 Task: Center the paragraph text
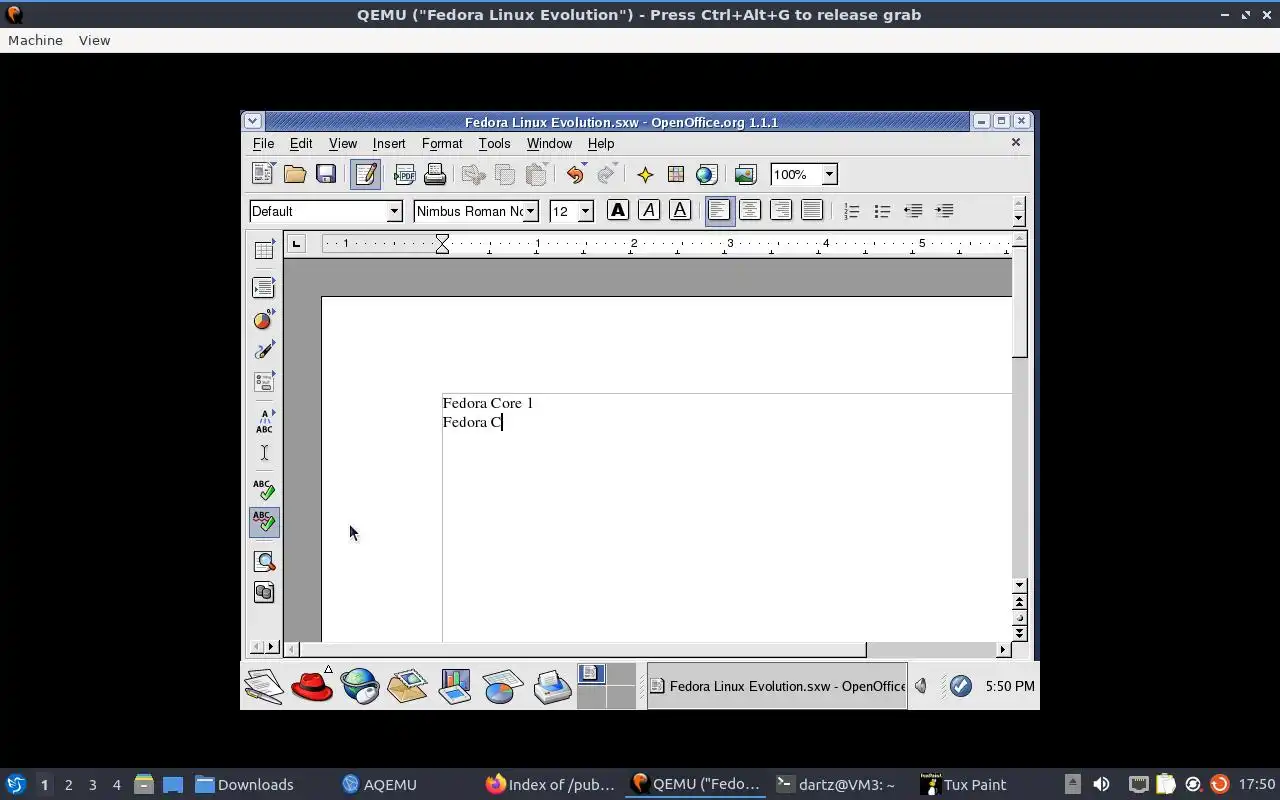point(750,210)
